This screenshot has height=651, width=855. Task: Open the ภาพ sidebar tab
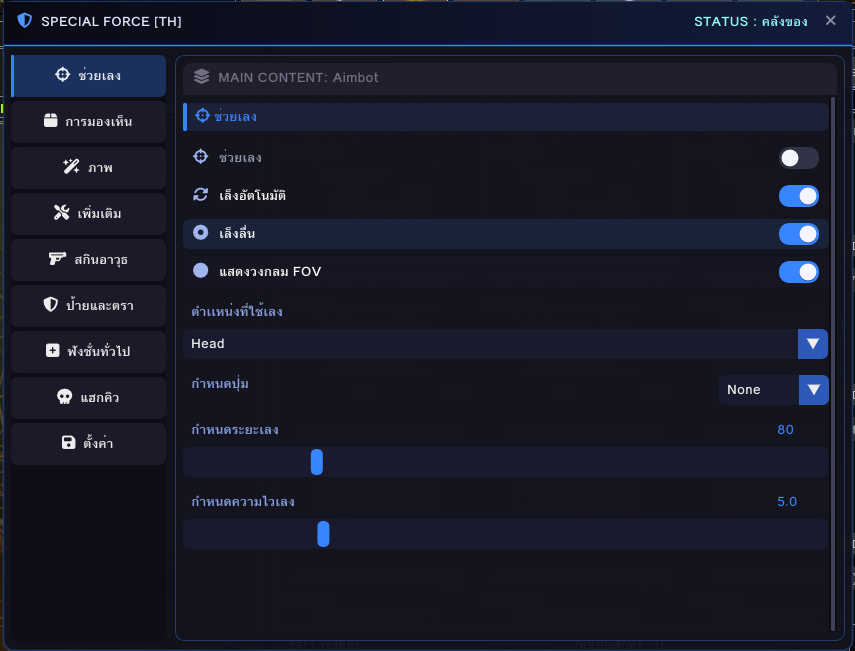[88, 167]
